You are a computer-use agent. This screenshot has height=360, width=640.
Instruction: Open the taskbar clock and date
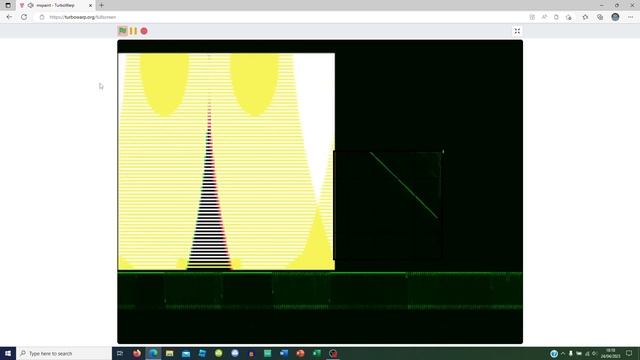pyautogui.click(x=610, y=353)
